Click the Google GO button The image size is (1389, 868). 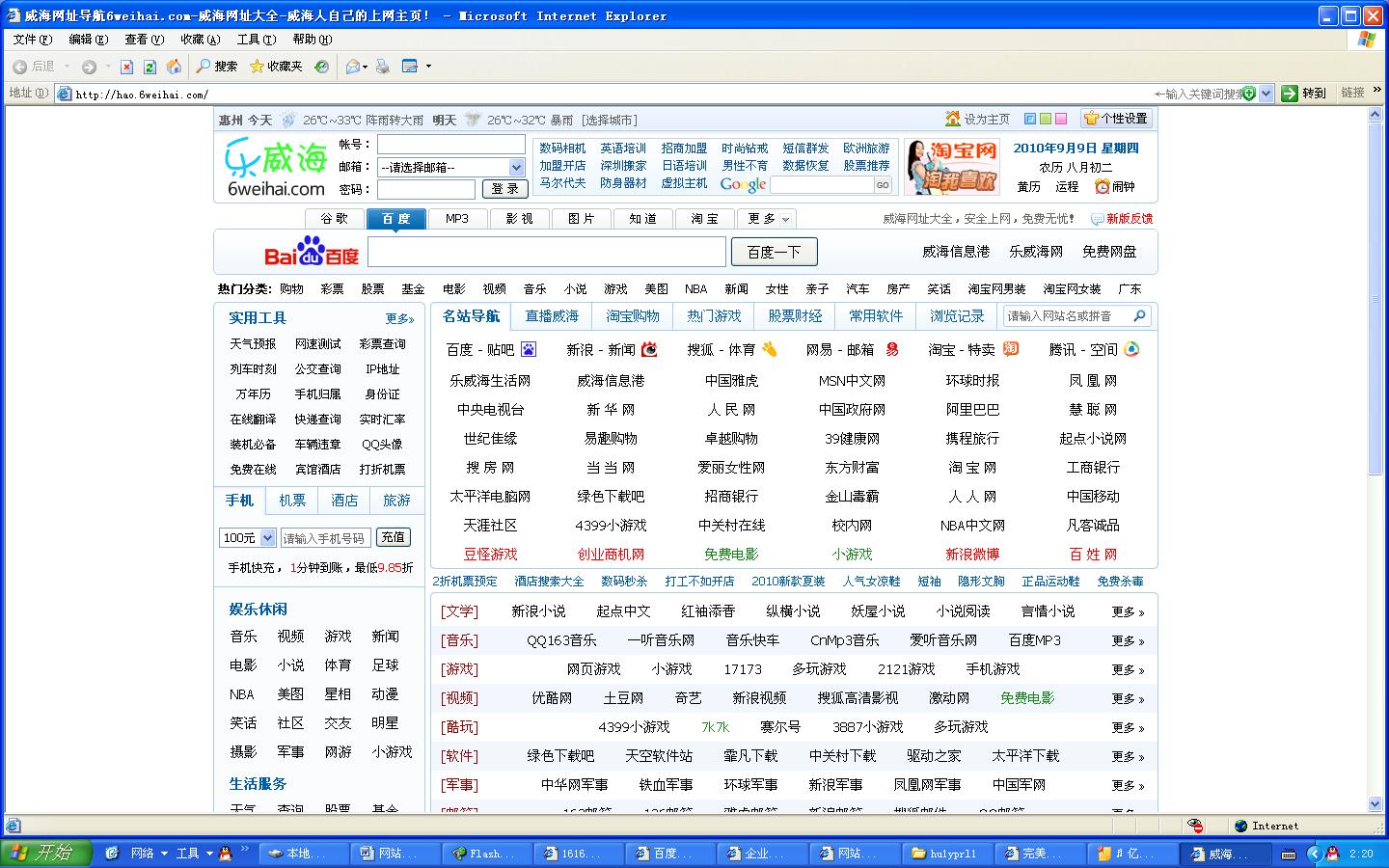[883, 185]
